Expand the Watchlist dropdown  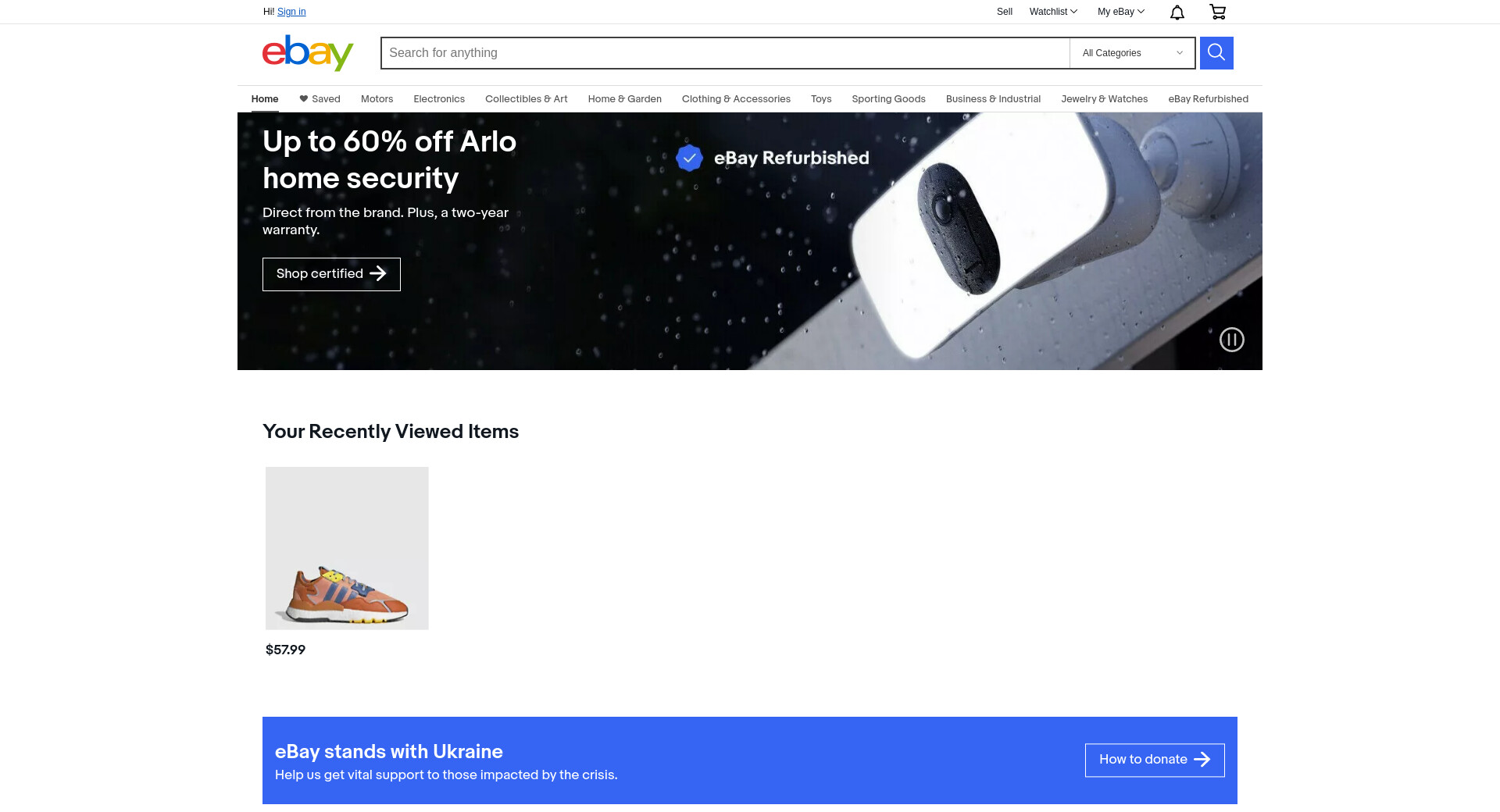pyautogui.click(x=1053, y=12)
